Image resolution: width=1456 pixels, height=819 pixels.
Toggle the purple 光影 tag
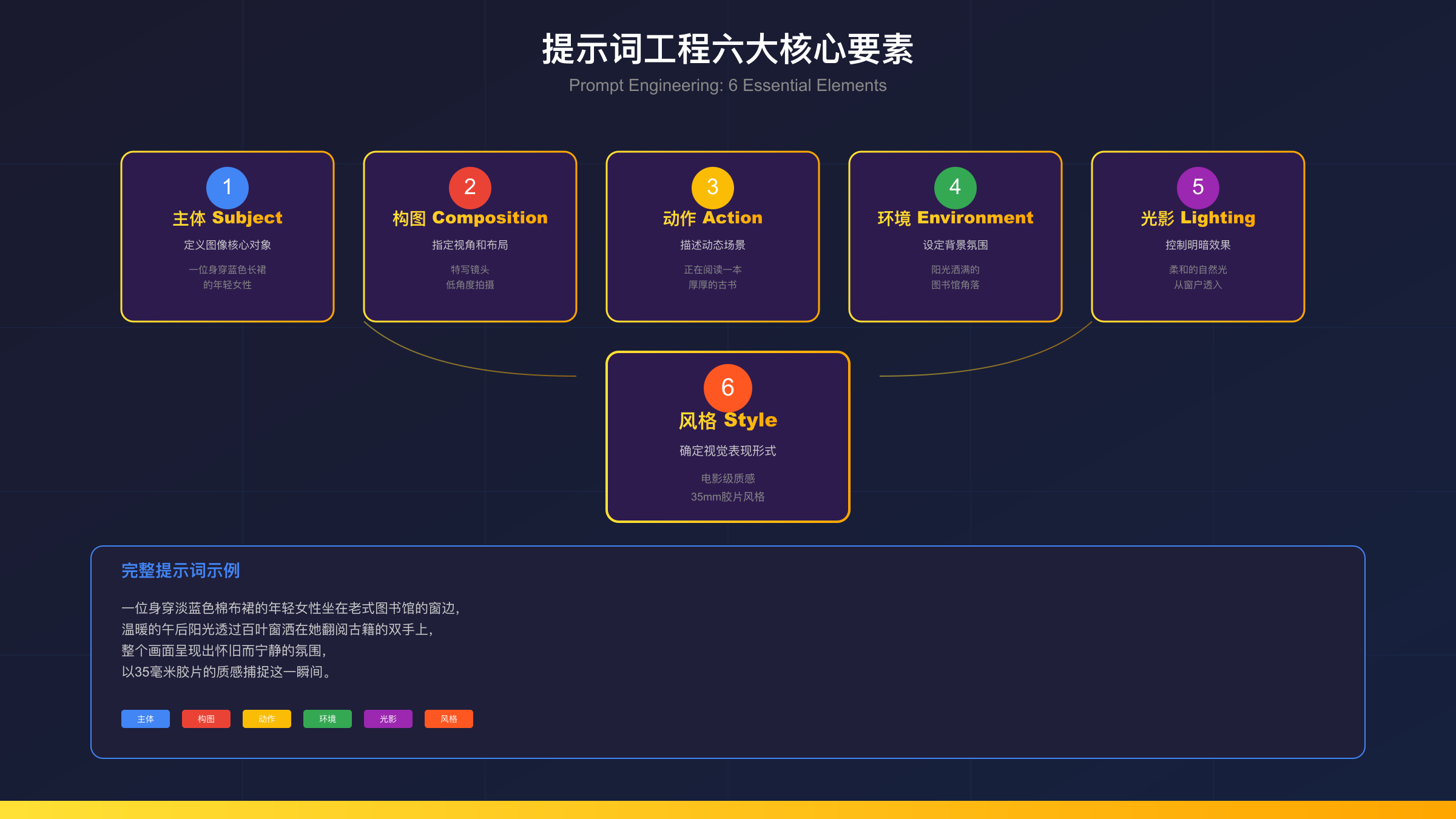coord(388,718)
